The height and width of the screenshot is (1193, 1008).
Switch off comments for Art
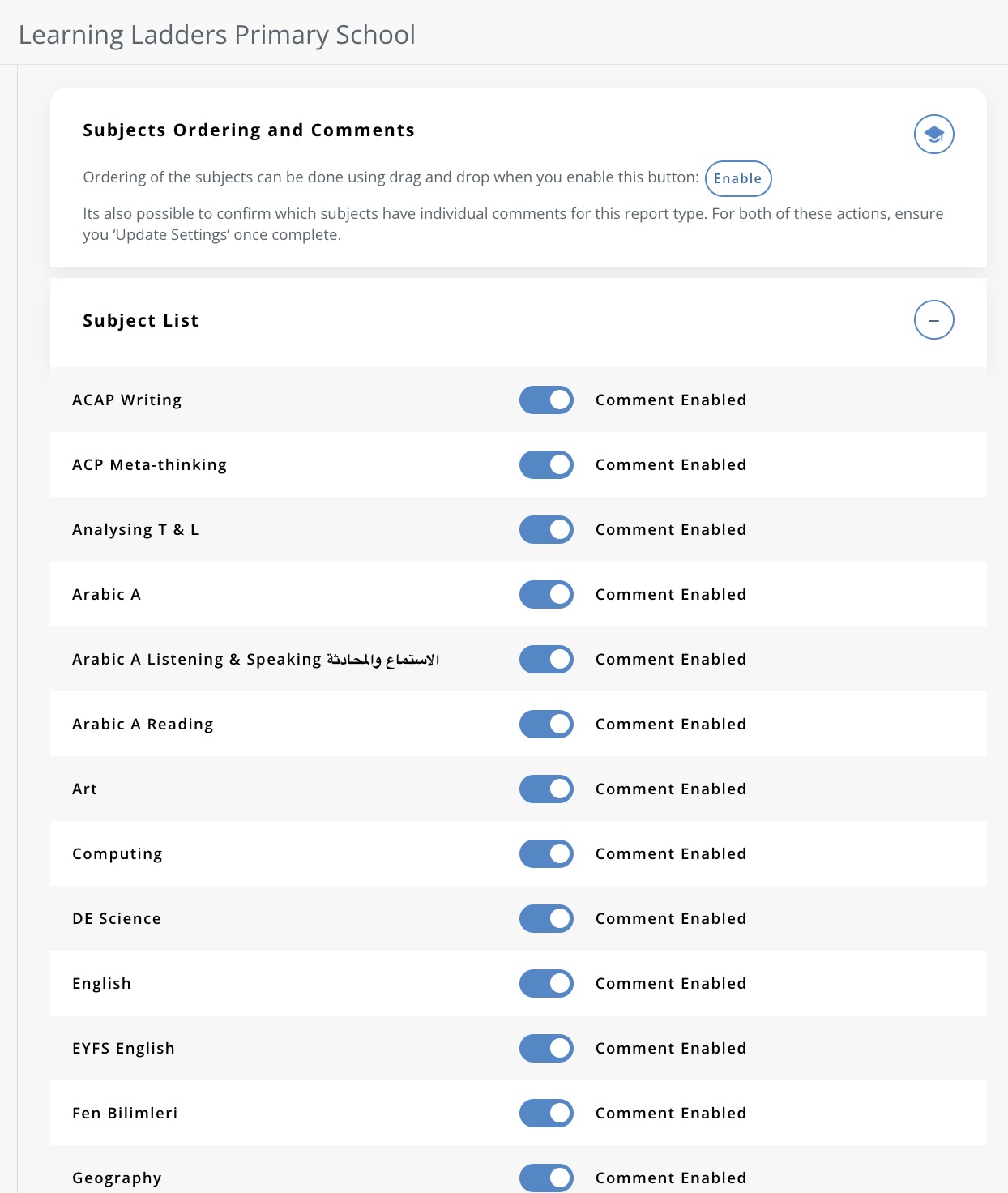[x=546, y=789]
